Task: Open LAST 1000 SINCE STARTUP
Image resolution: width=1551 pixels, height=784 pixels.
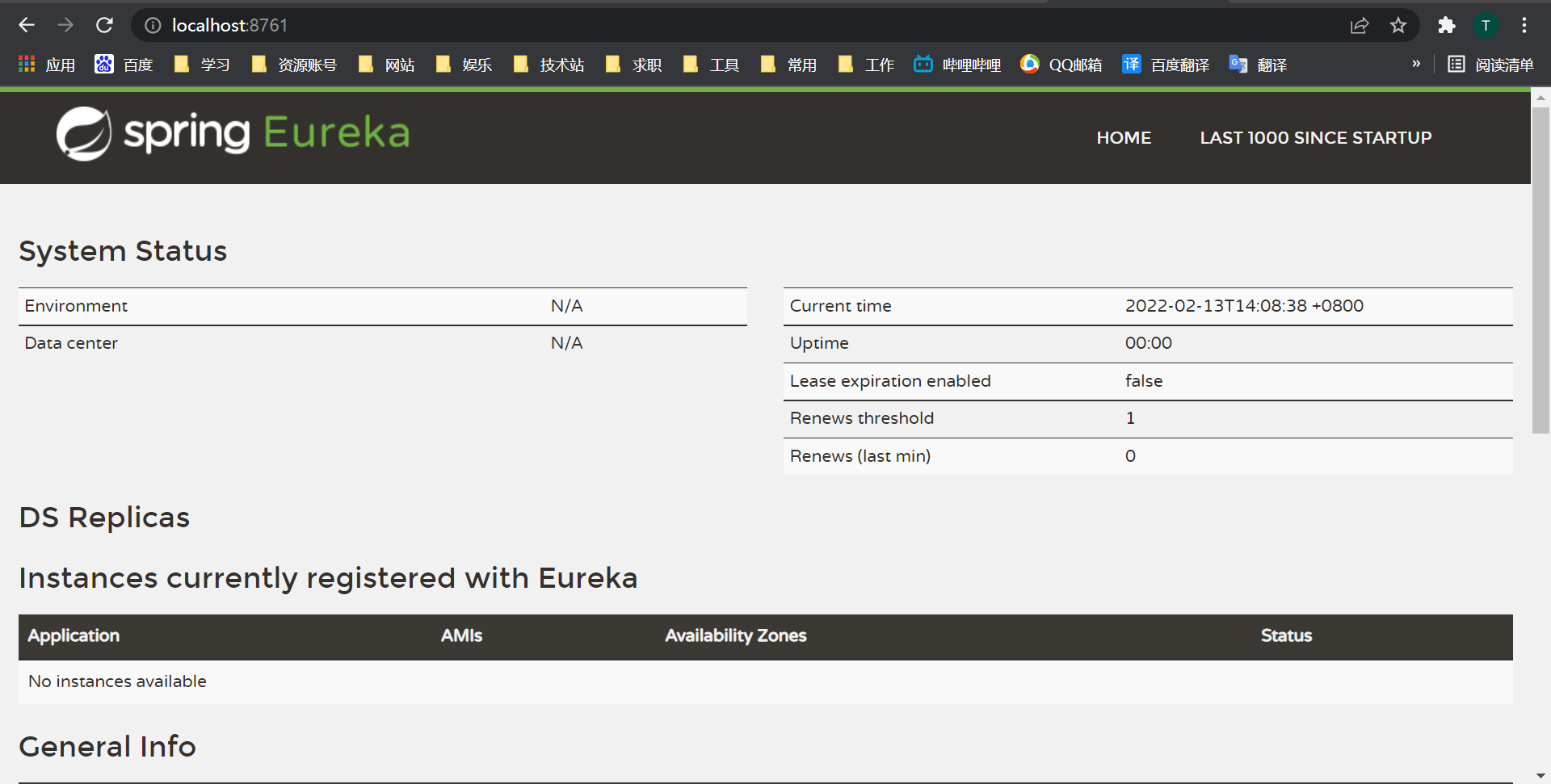Action: coord(1316,138)
